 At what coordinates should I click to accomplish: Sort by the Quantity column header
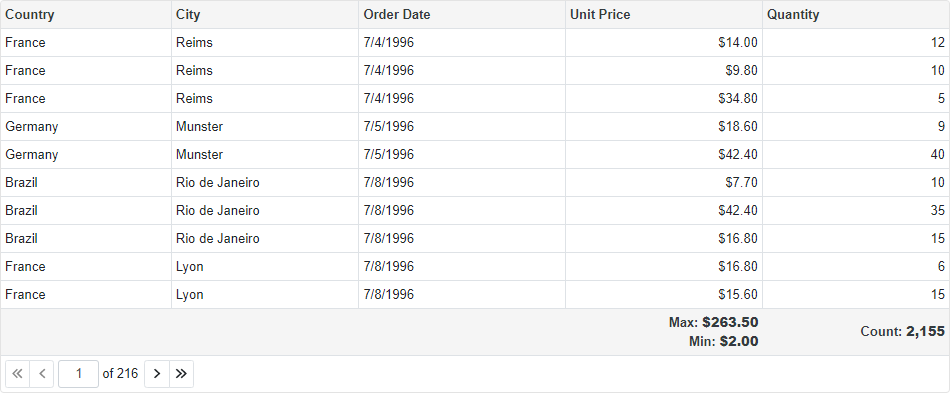(x=855, y=15)
